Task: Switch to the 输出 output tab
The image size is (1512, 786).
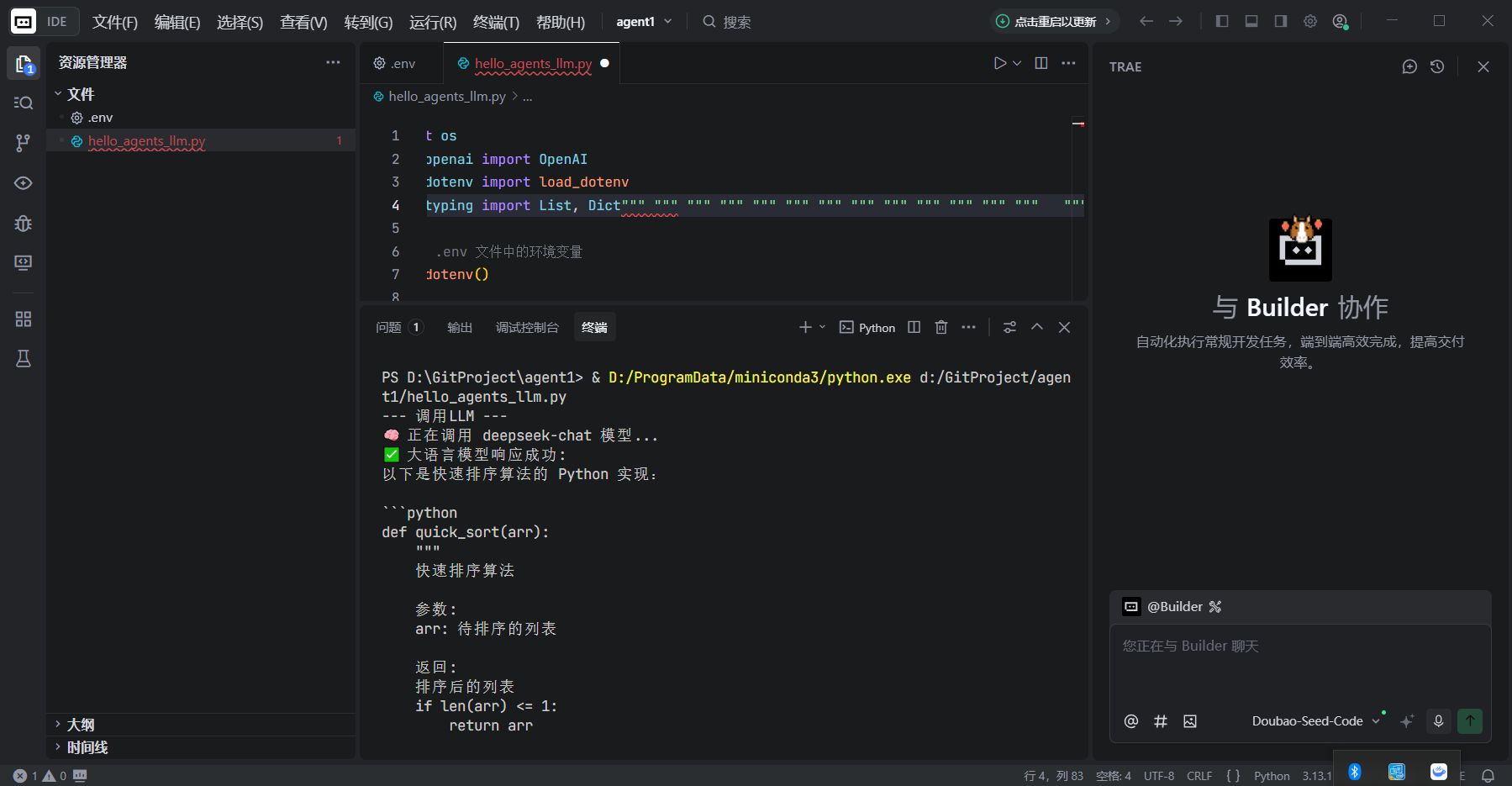Action: (x=460, y=327)
